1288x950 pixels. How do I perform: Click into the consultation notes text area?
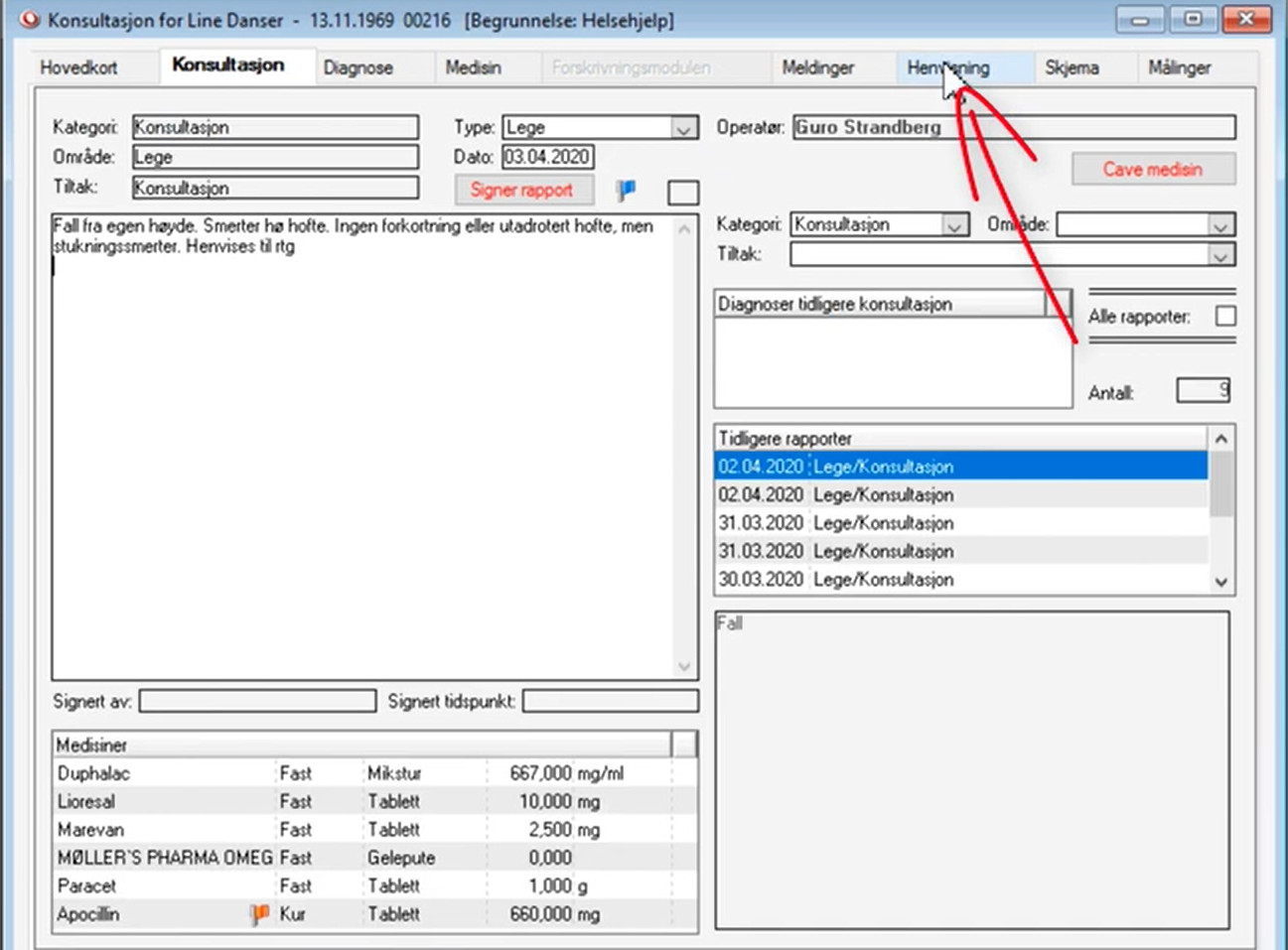(364, 447)
